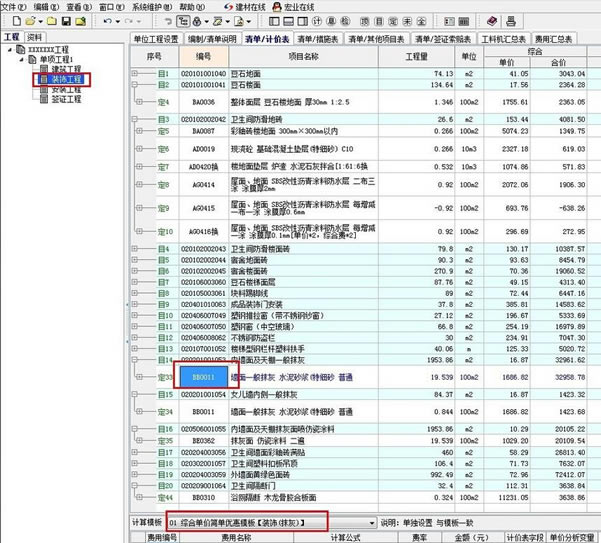601x543 pixels.
Task: Select the BB0011 code cell in row 定33
Action: pyautogui.click(x=204, y=377)
